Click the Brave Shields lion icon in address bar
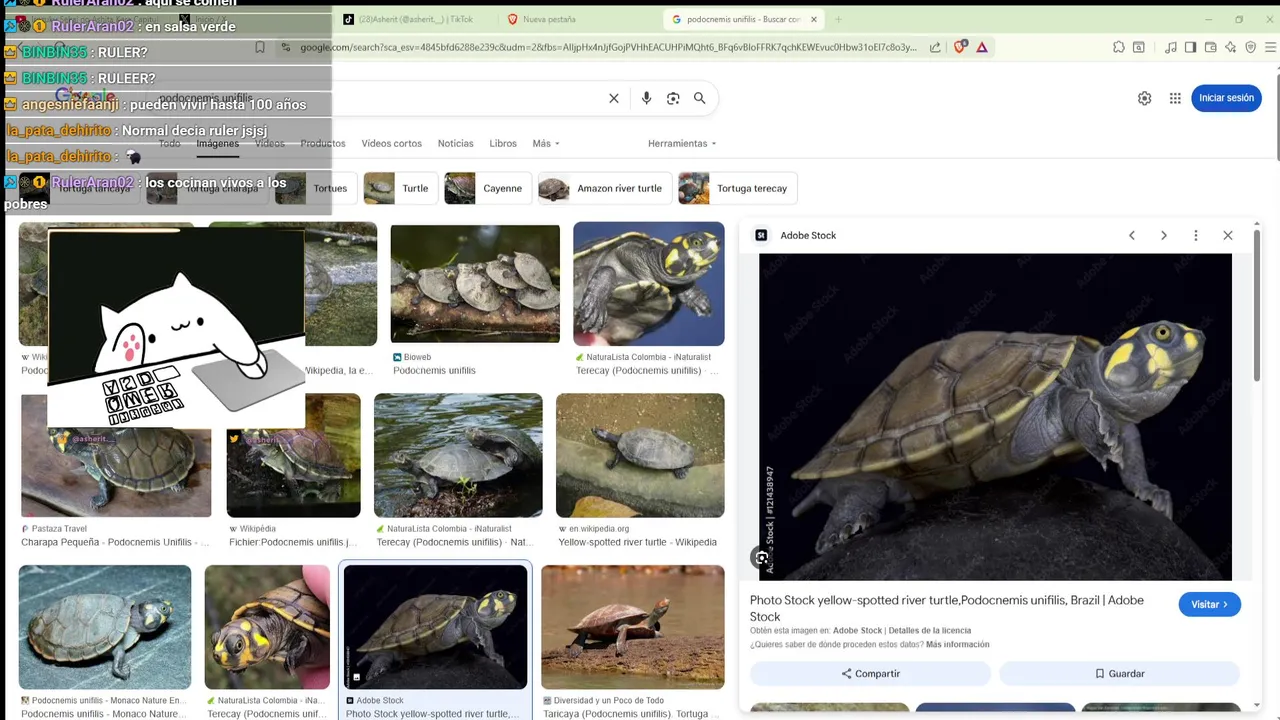 961,47
